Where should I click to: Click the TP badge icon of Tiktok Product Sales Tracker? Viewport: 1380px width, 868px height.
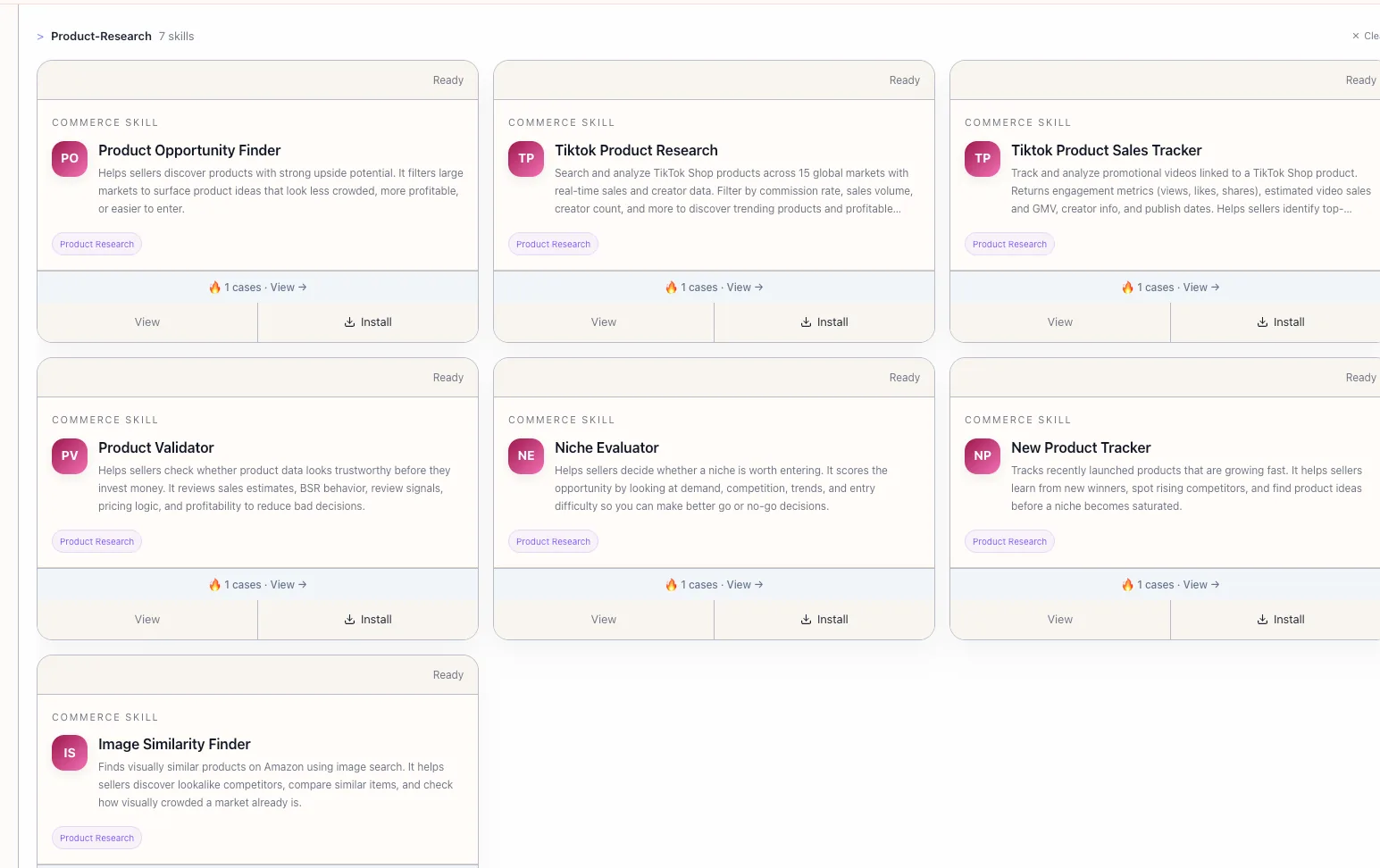point(983,159)
